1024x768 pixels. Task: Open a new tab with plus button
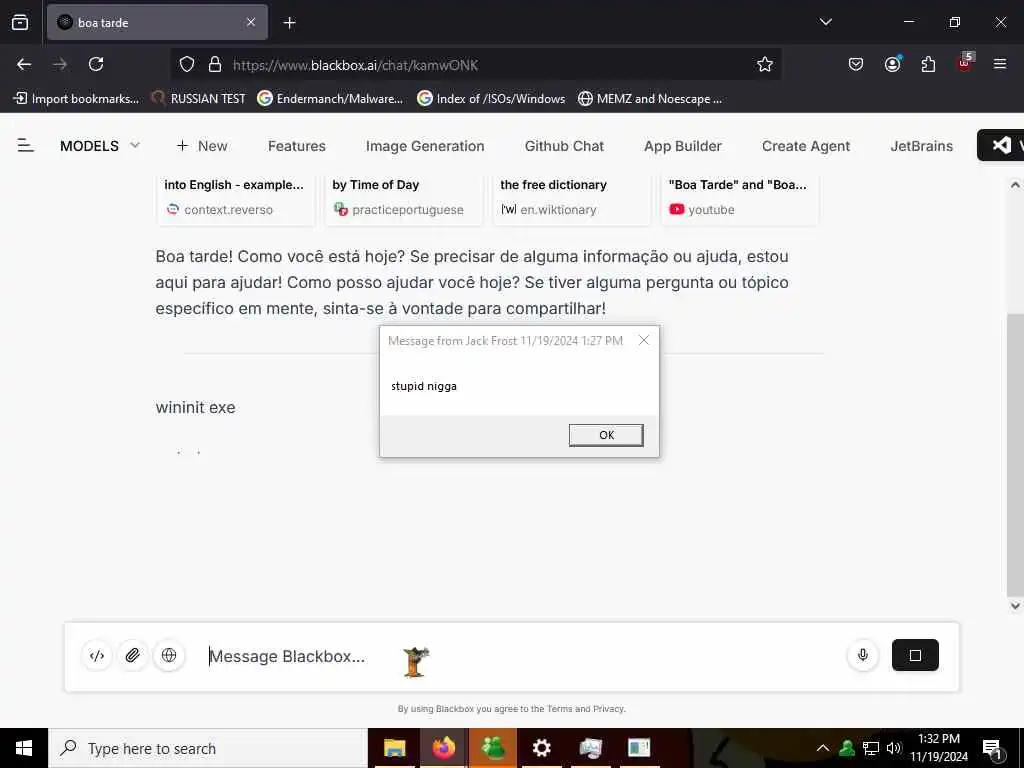(x=290, y=23)
